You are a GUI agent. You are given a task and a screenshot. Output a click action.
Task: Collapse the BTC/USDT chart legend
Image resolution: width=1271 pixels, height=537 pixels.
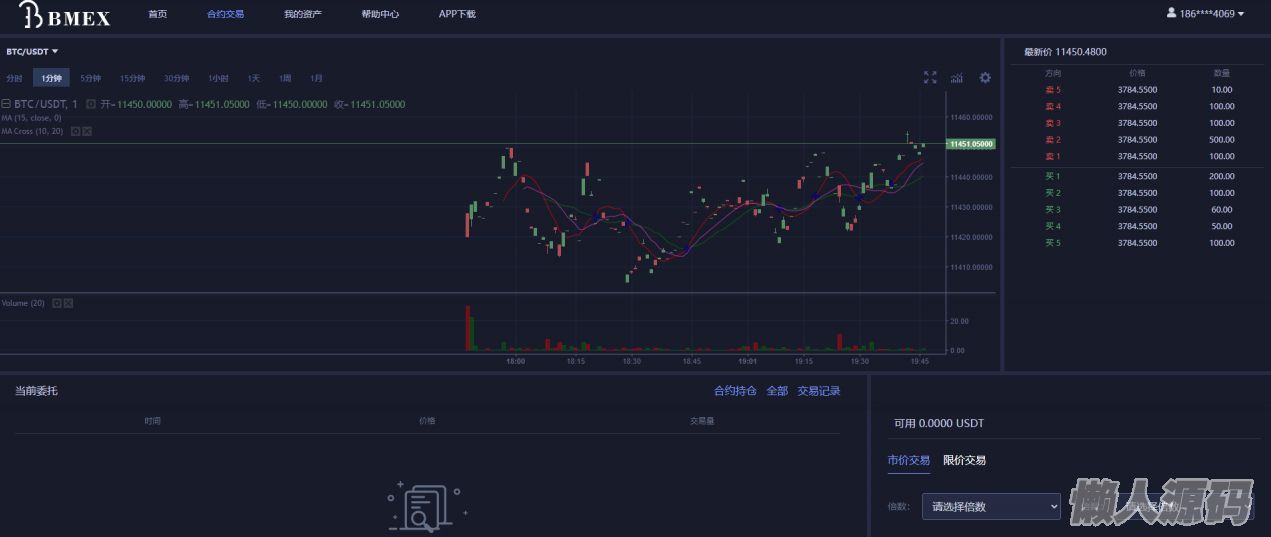tap(5, 104)
